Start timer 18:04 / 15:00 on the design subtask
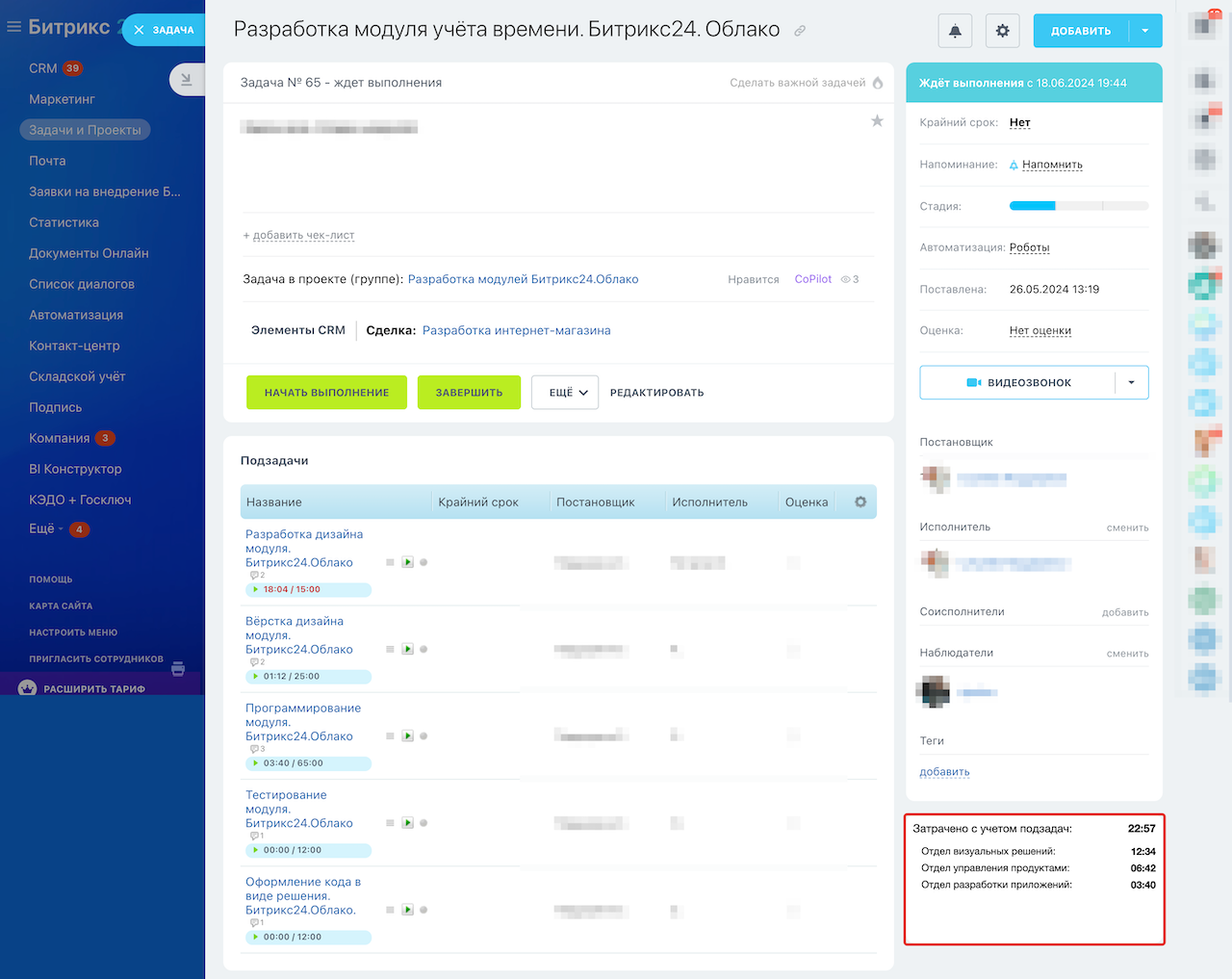 pyautogui.click(x=309, y=589)
